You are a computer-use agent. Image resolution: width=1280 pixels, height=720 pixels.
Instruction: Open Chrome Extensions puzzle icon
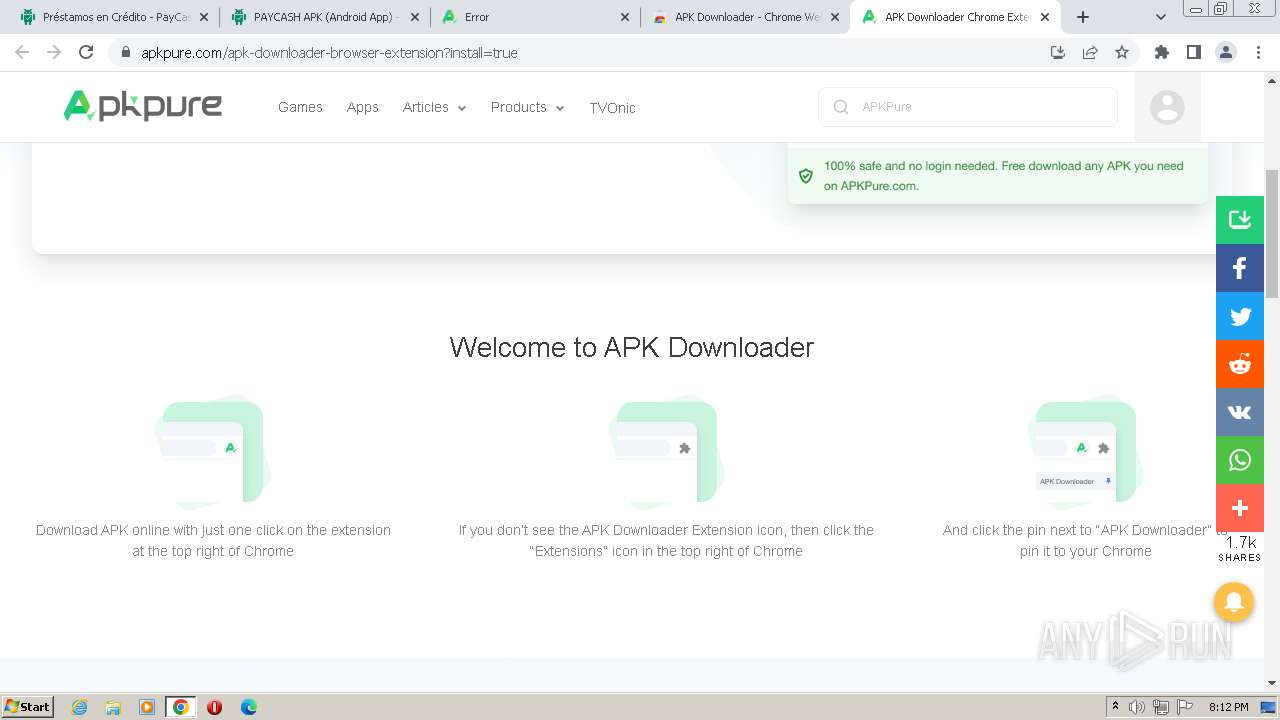click(x=1161, y=52)
